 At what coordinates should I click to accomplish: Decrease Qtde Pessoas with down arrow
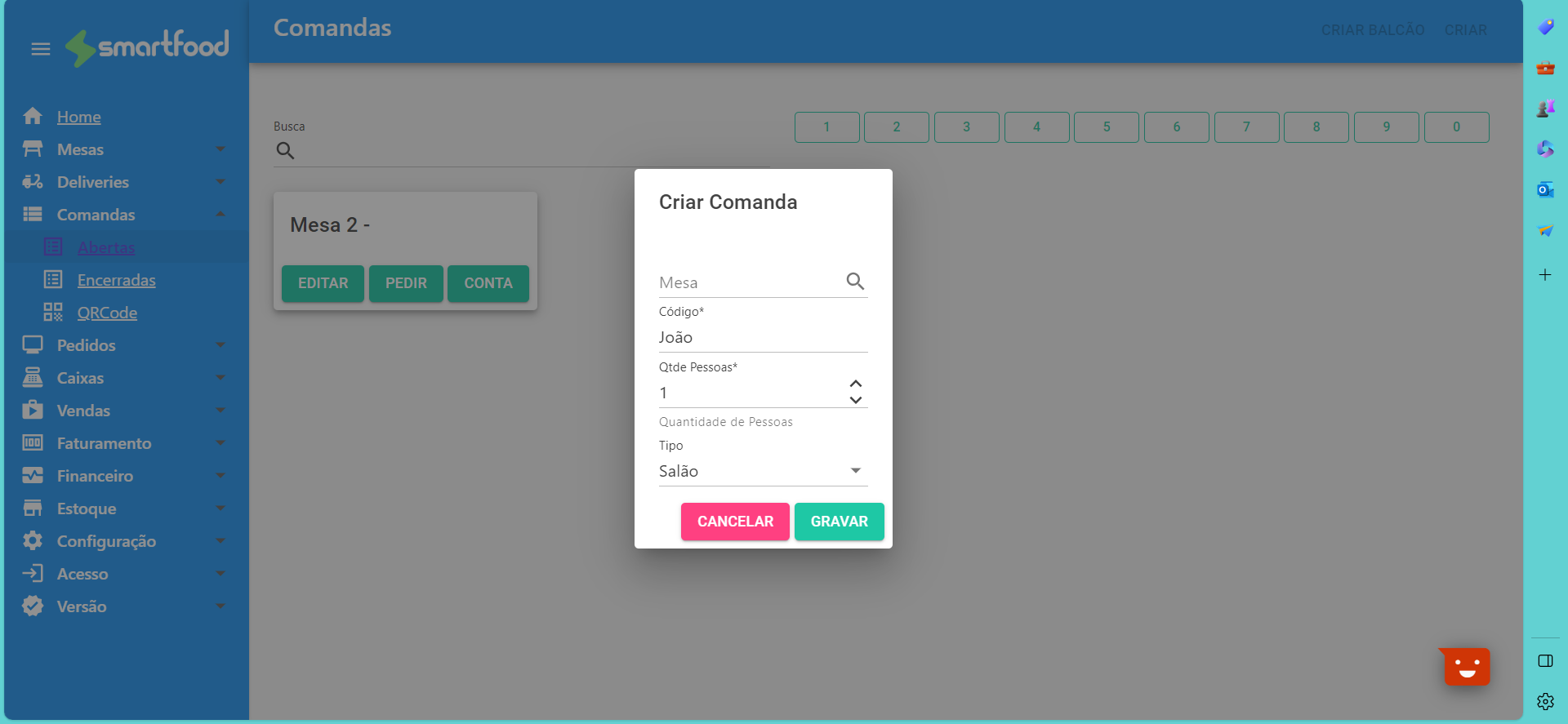[x=856, y=400]
